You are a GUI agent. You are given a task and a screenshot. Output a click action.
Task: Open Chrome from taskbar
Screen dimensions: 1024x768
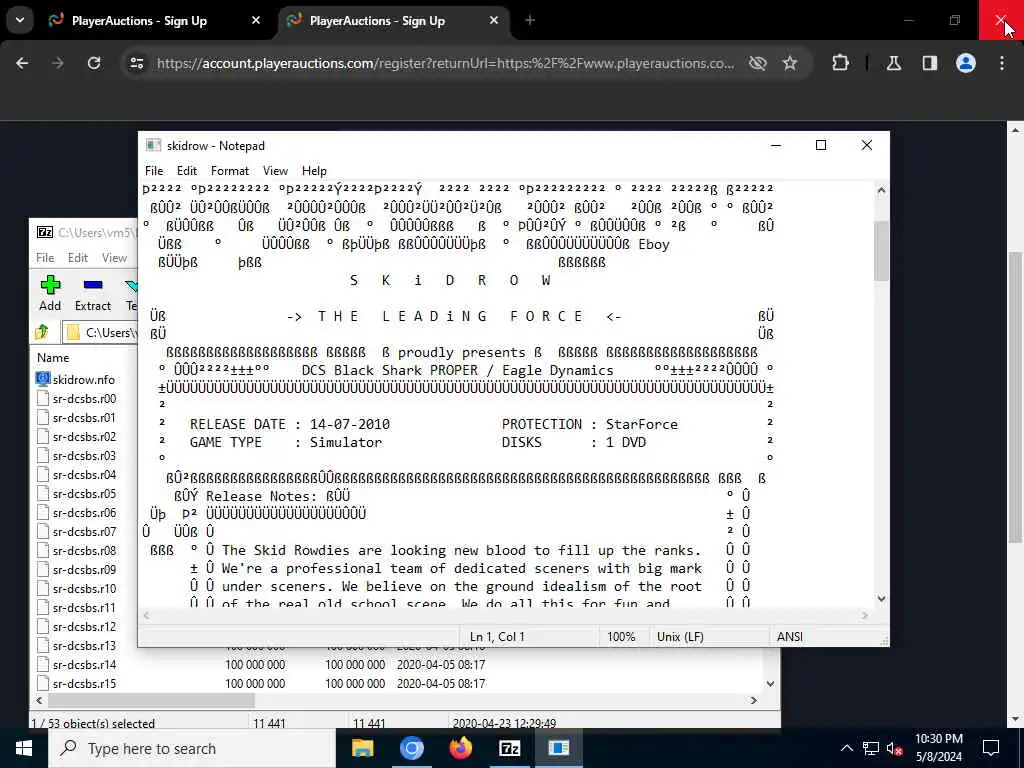click(x=411, y=748)
